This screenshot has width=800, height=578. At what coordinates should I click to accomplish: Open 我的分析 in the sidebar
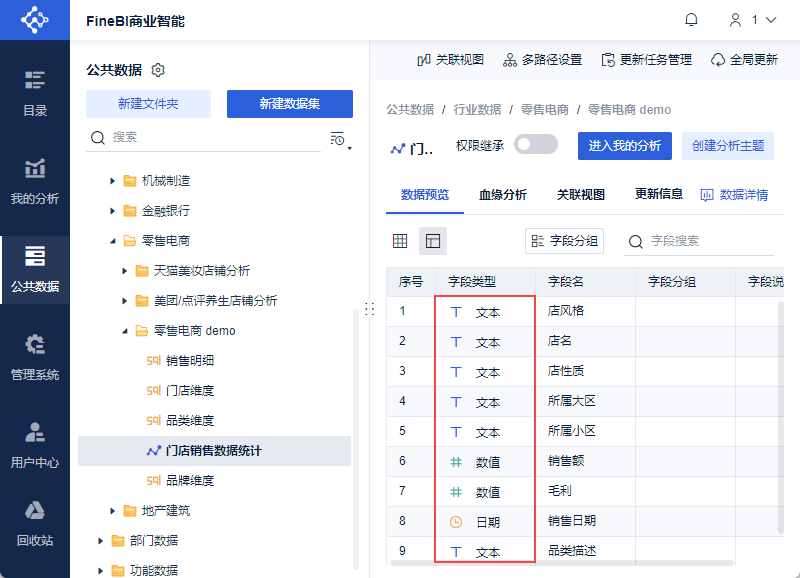tap(35, 181)
